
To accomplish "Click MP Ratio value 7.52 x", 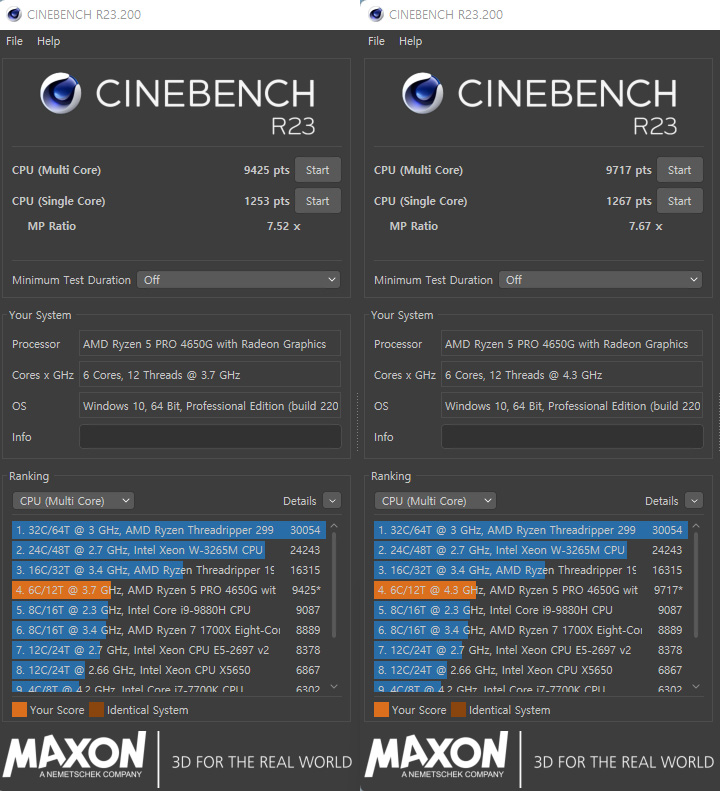I will click(284, 226).
